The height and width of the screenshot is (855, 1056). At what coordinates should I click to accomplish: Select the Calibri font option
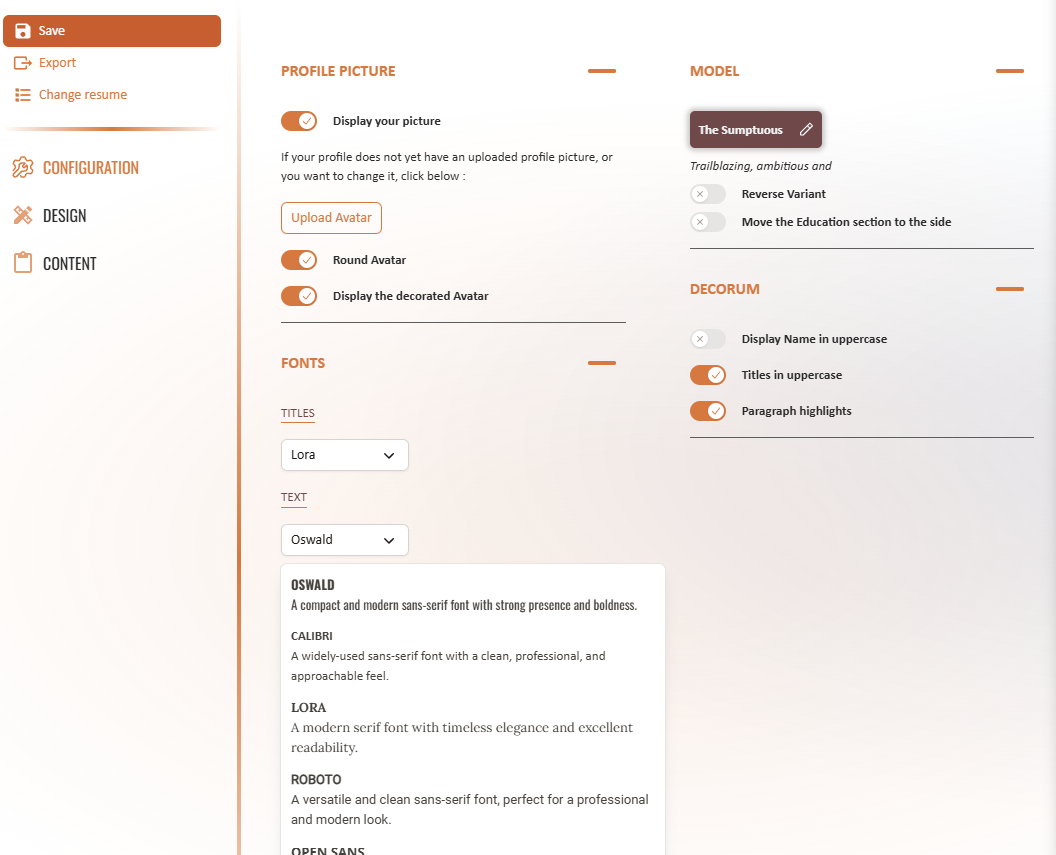click(x=473, y=656)
